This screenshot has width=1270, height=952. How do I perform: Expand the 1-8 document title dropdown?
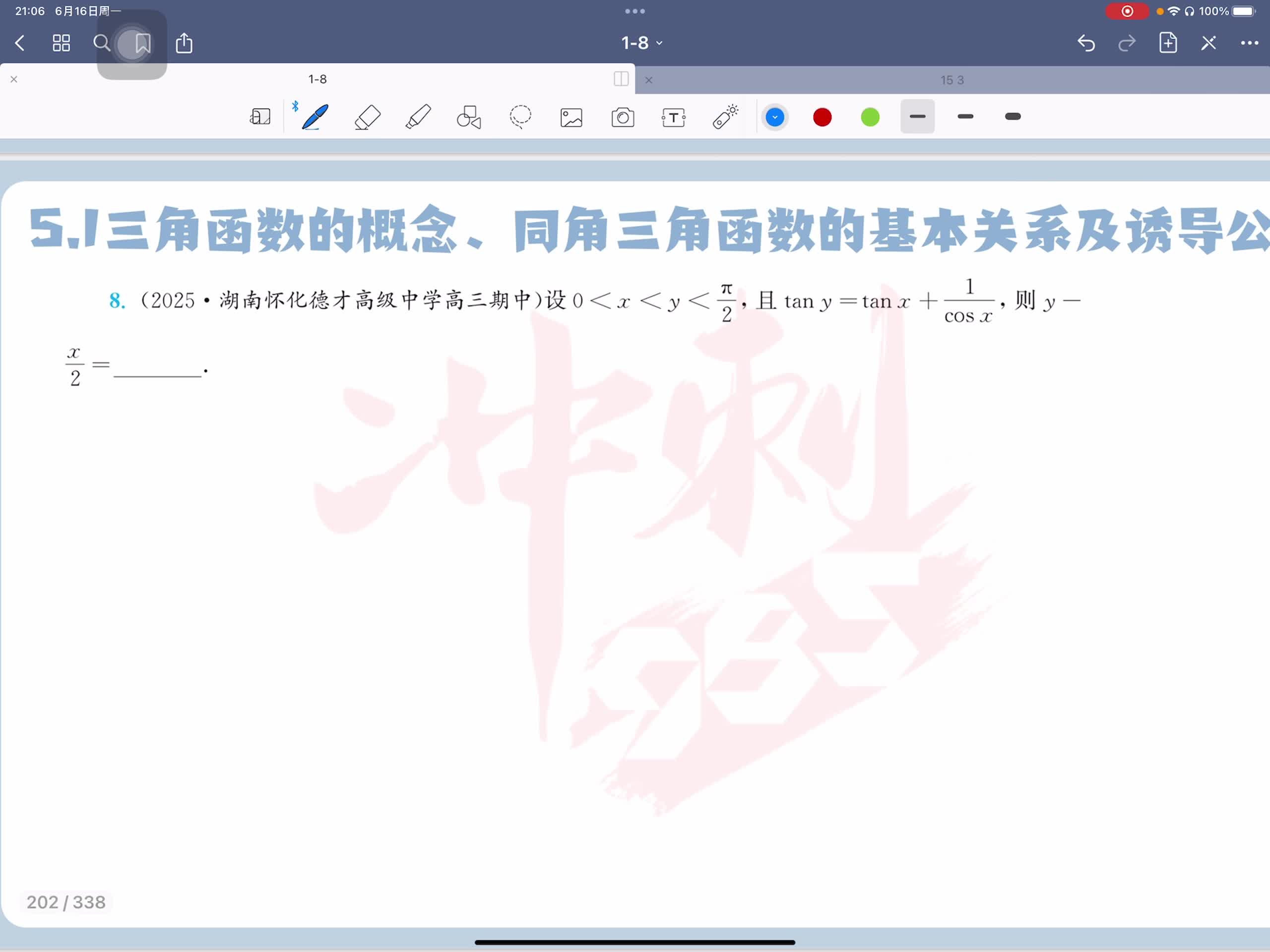point(641,43)
